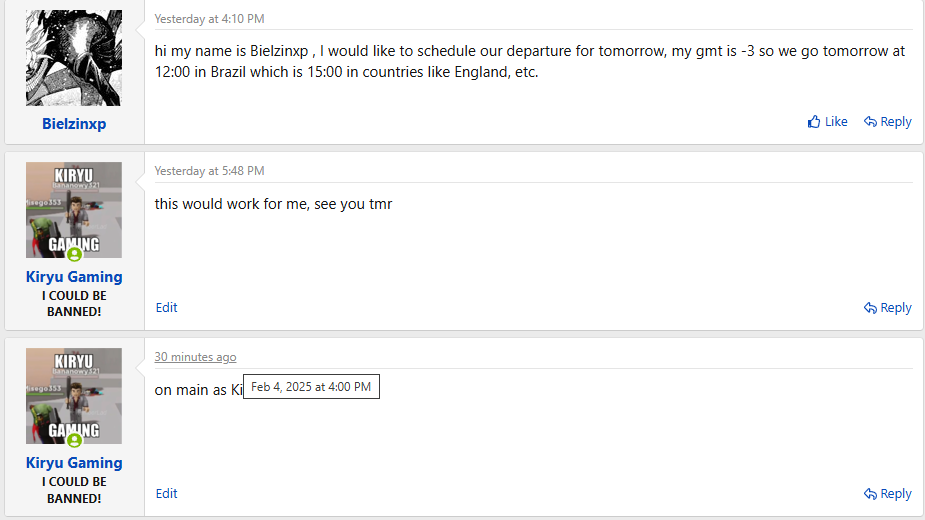This screenshot has width=925, height=520.
Task: Open Kiryu Gaming avatar in second post
Action: (74, 210)
